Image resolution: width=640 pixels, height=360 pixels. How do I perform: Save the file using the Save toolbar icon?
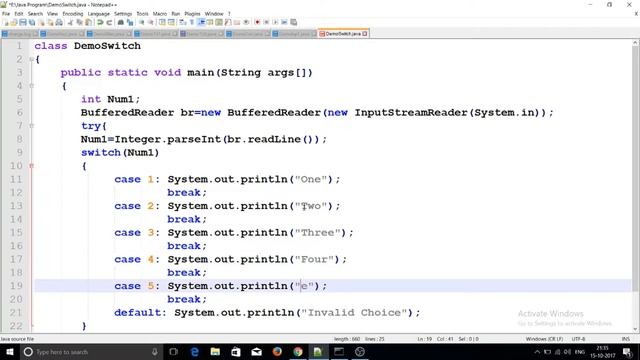[23, 22]
